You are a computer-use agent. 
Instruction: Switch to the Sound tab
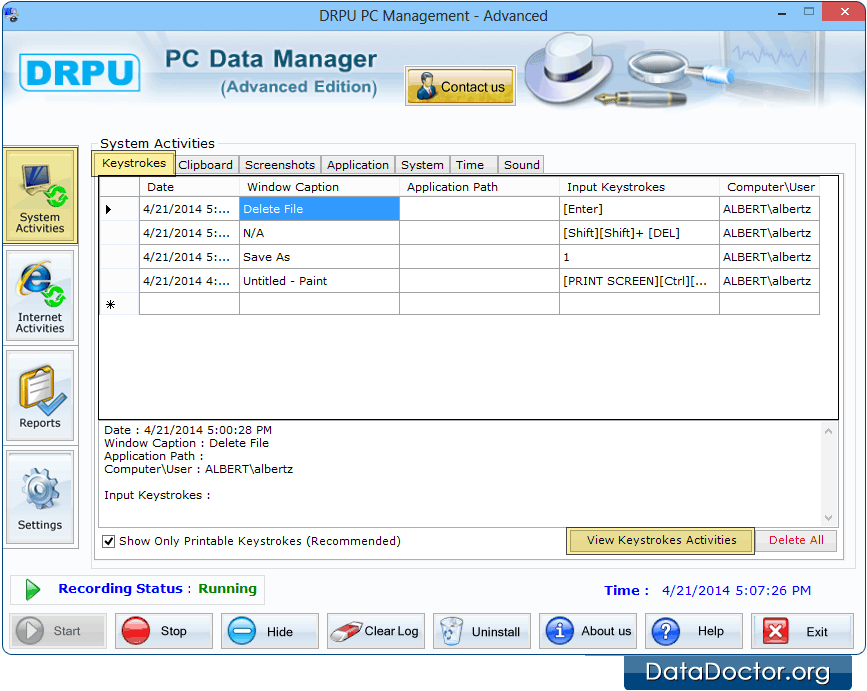pos(521,165)
